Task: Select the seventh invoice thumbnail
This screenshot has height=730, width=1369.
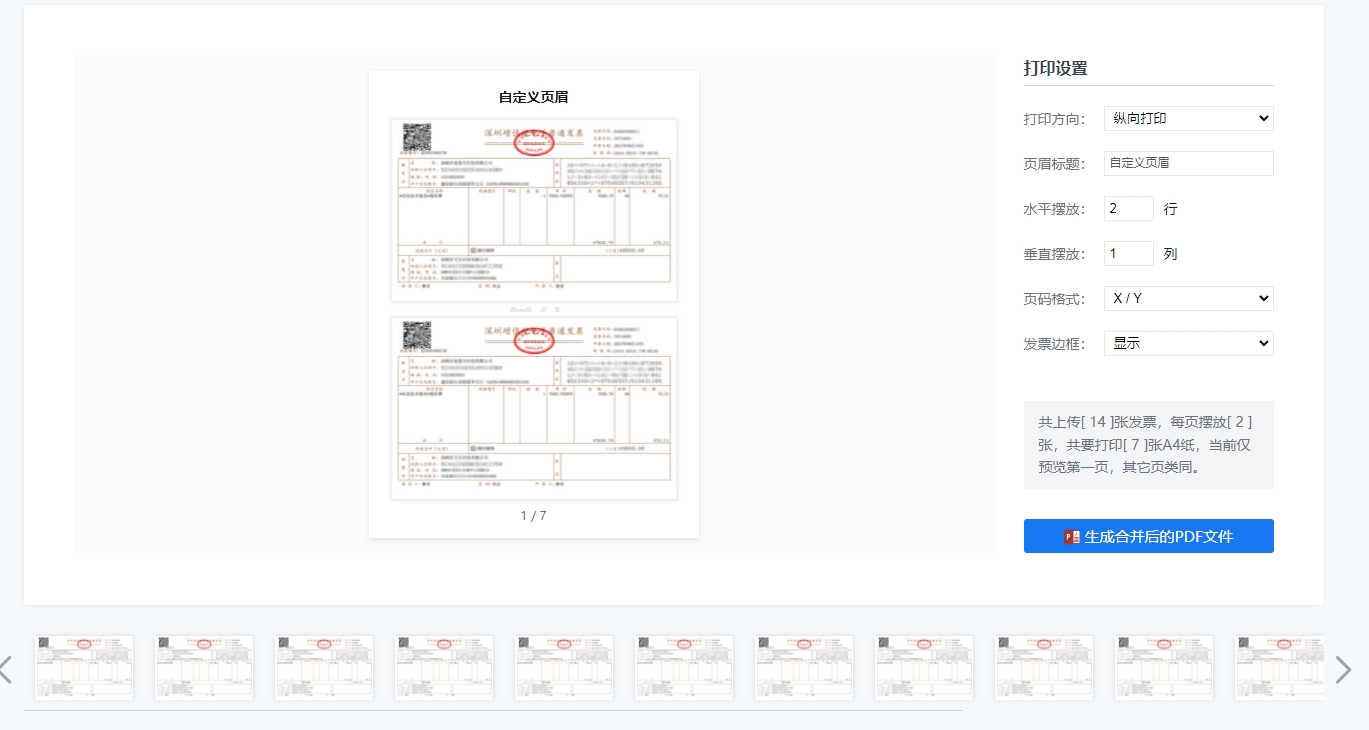Action: pos(804,667)
